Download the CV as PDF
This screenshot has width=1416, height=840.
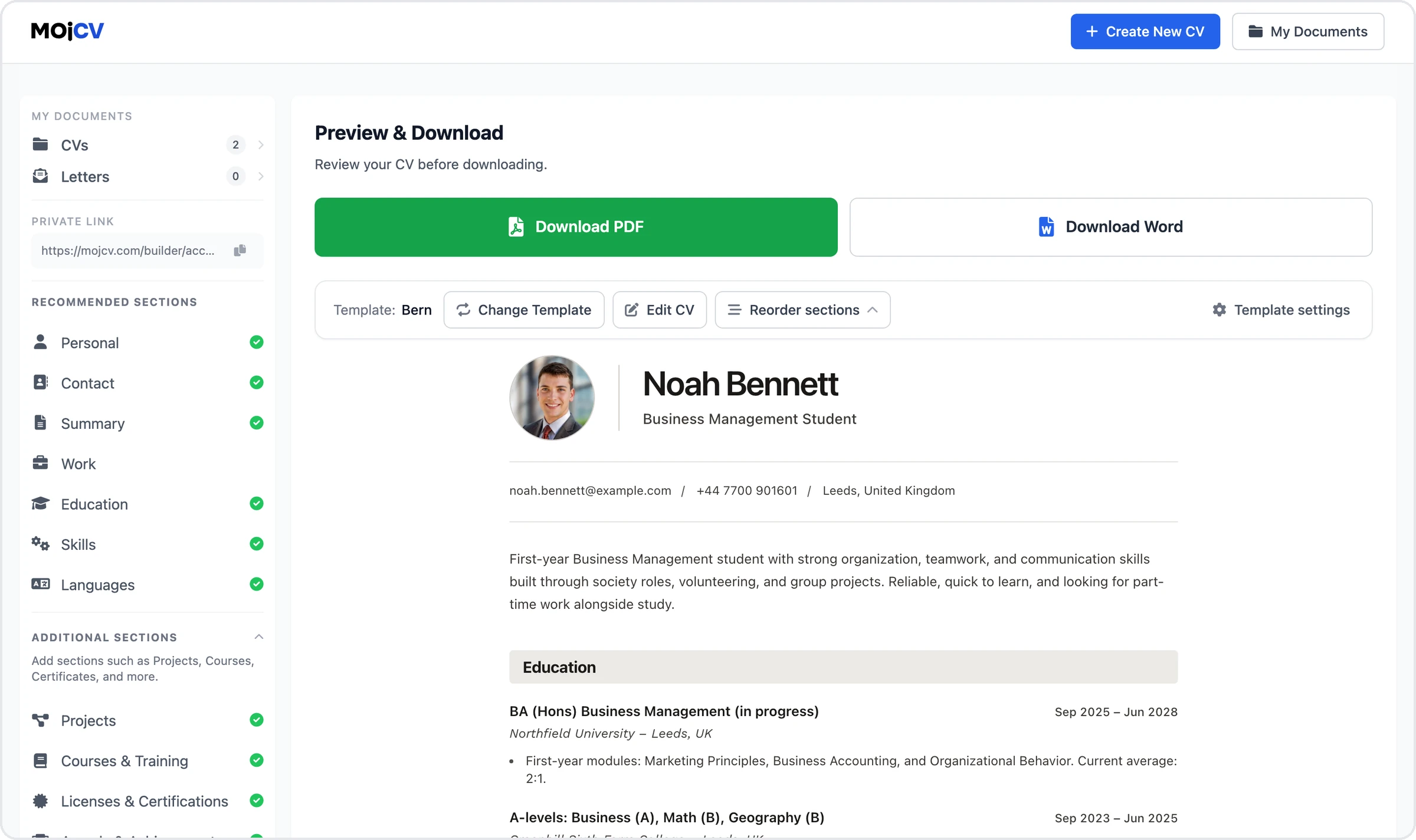pyautogui.click(x=576, y=227)
